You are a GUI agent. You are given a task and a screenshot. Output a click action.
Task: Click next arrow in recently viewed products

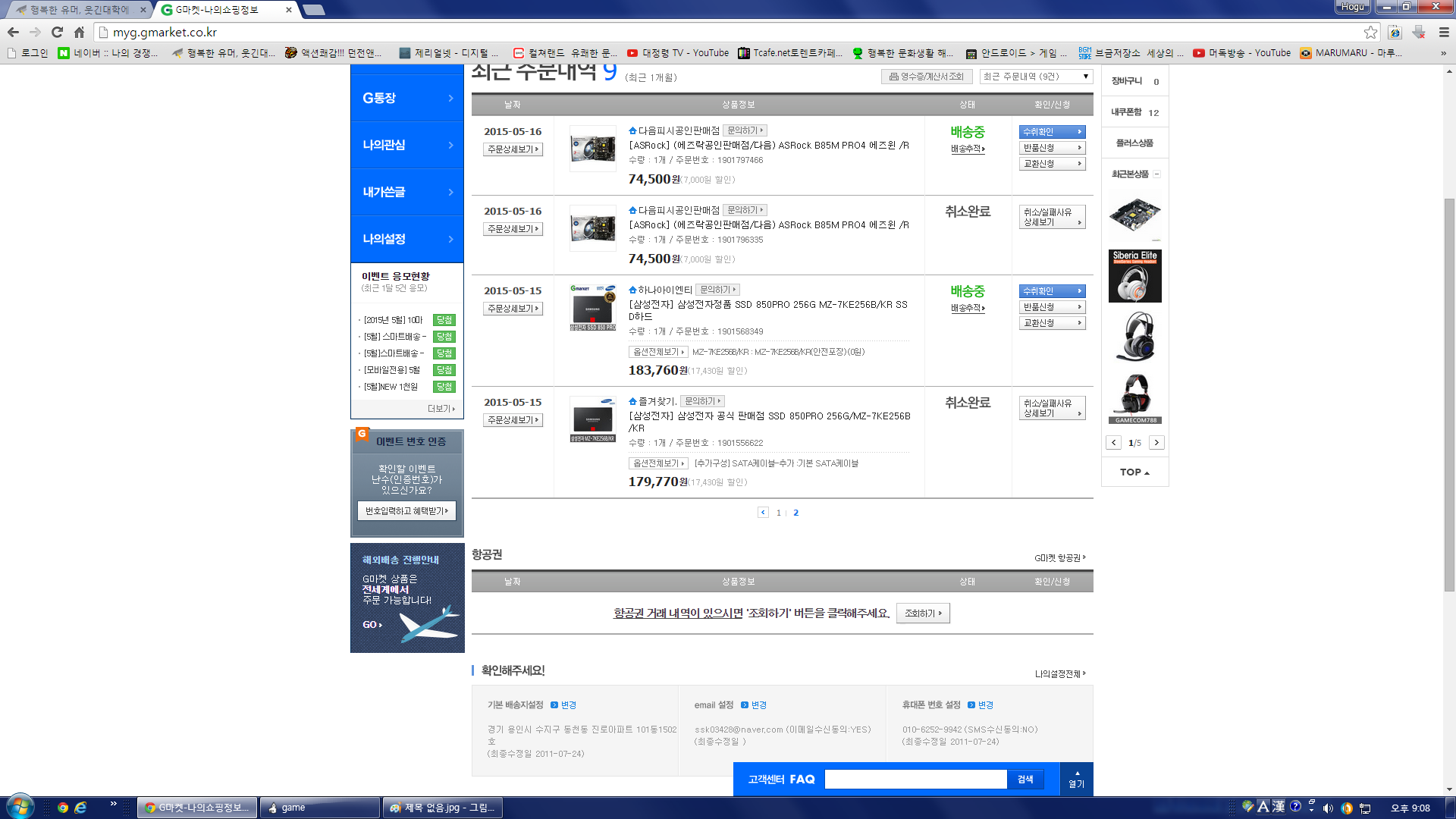(1156, 443)
